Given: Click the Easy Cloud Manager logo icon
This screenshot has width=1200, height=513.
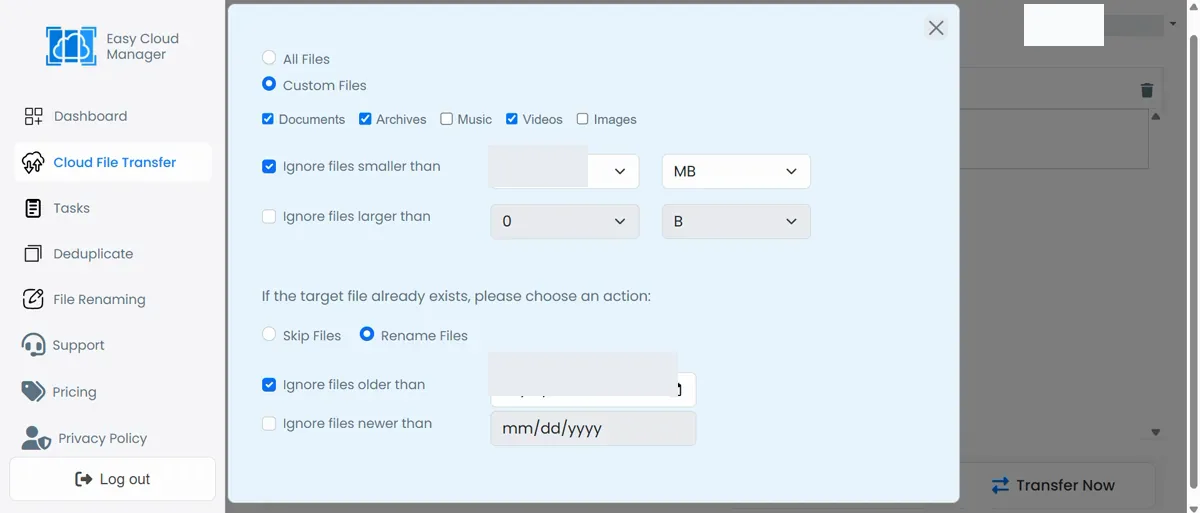Looking at the screenshot, I should coord(71,46).
